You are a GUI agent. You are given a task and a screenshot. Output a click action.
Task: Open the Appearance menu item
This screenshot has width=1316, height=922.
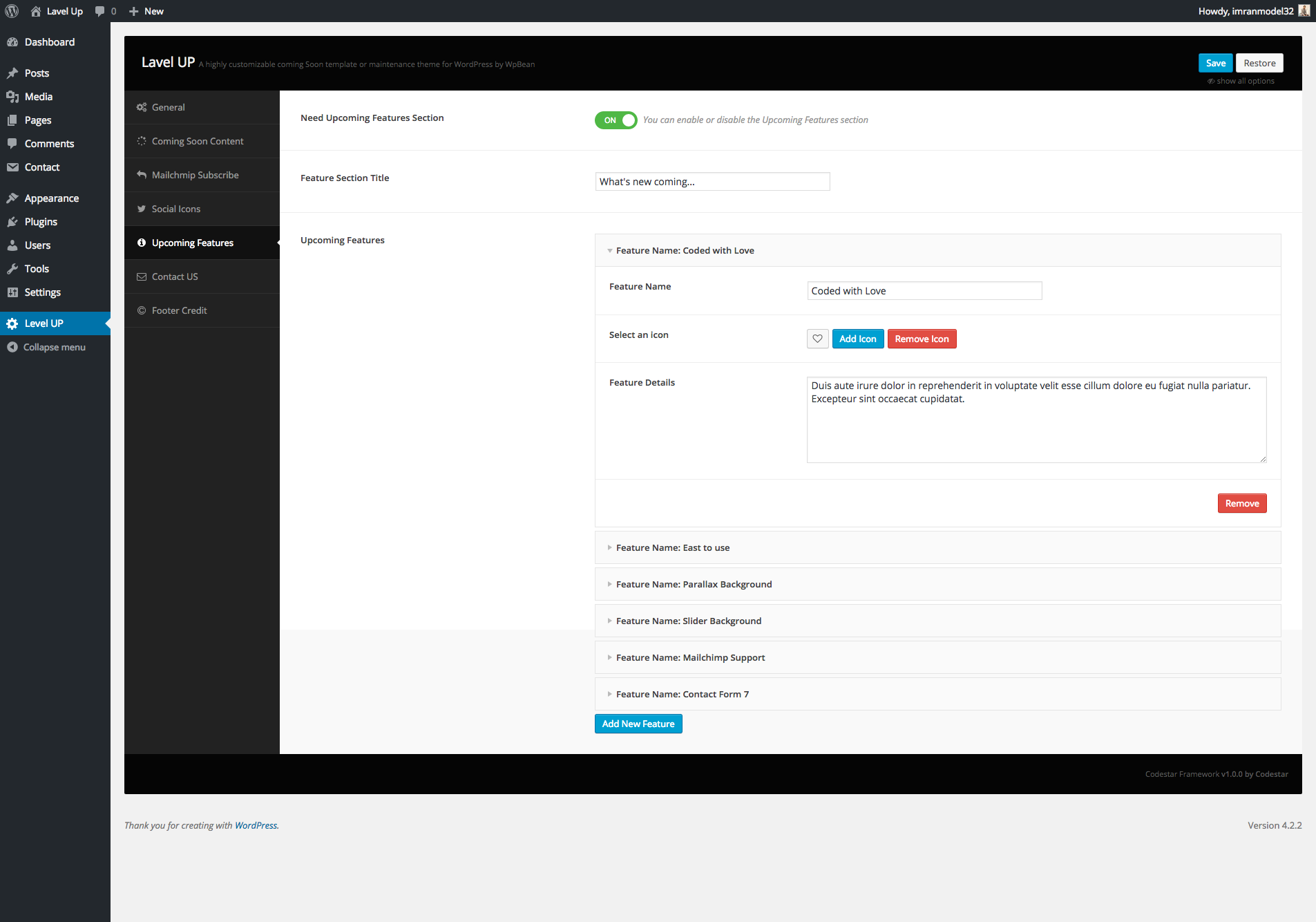tap(55, 198)
